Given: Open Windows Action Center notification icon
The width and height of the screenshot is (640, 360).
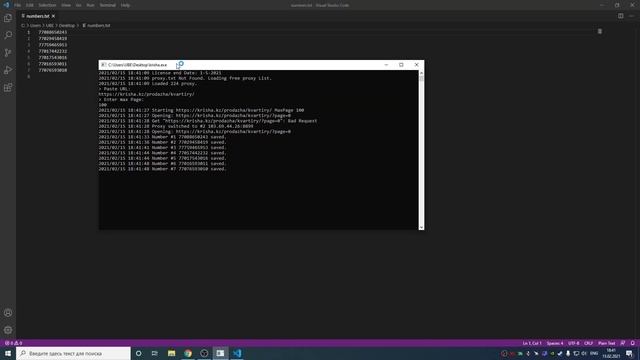Looking at the screenshot, I should (629, 353).
